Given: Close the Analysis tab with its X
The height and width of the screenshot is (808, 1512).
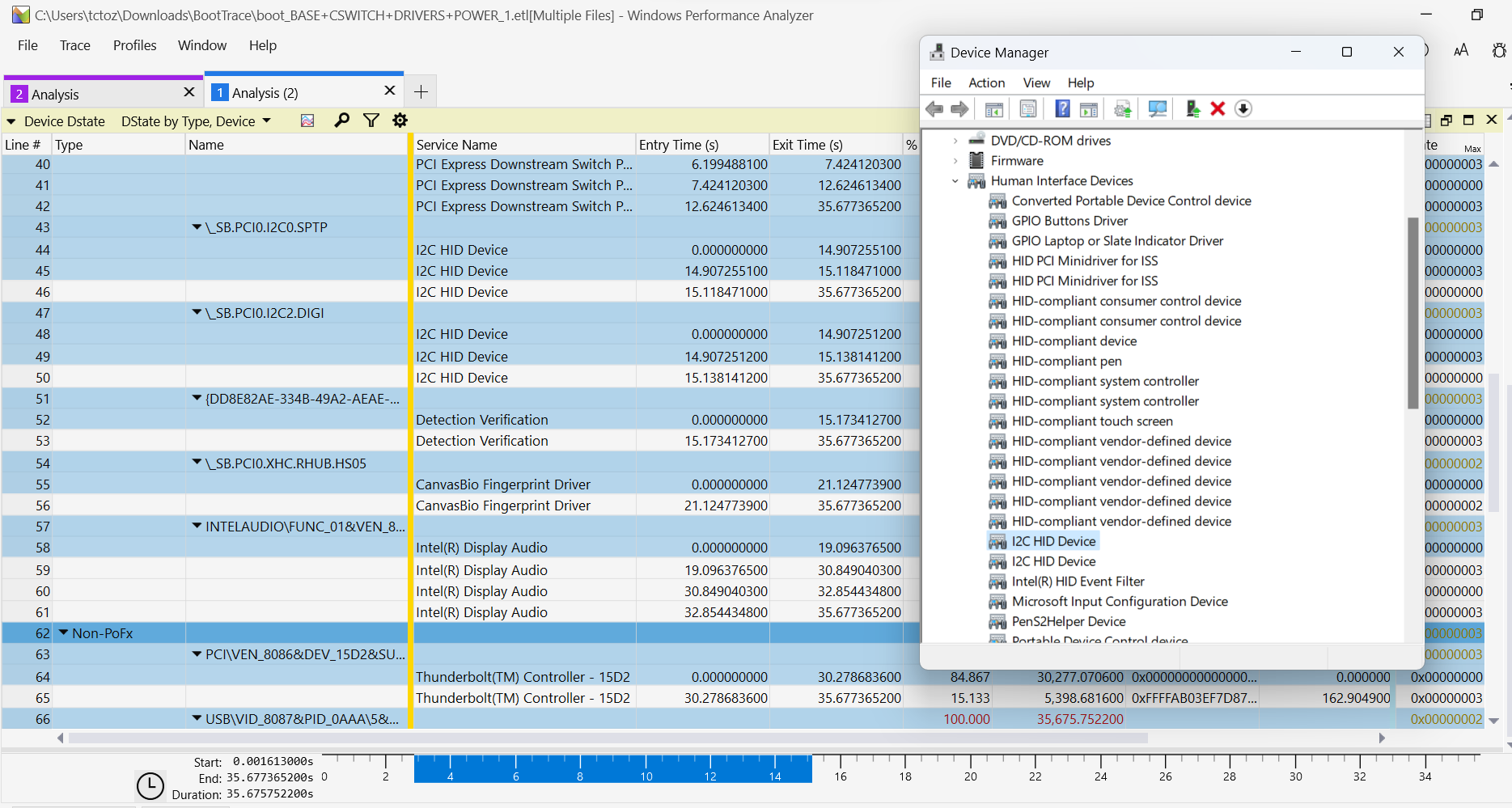Looking at the screenshot, I should [189, 92].
